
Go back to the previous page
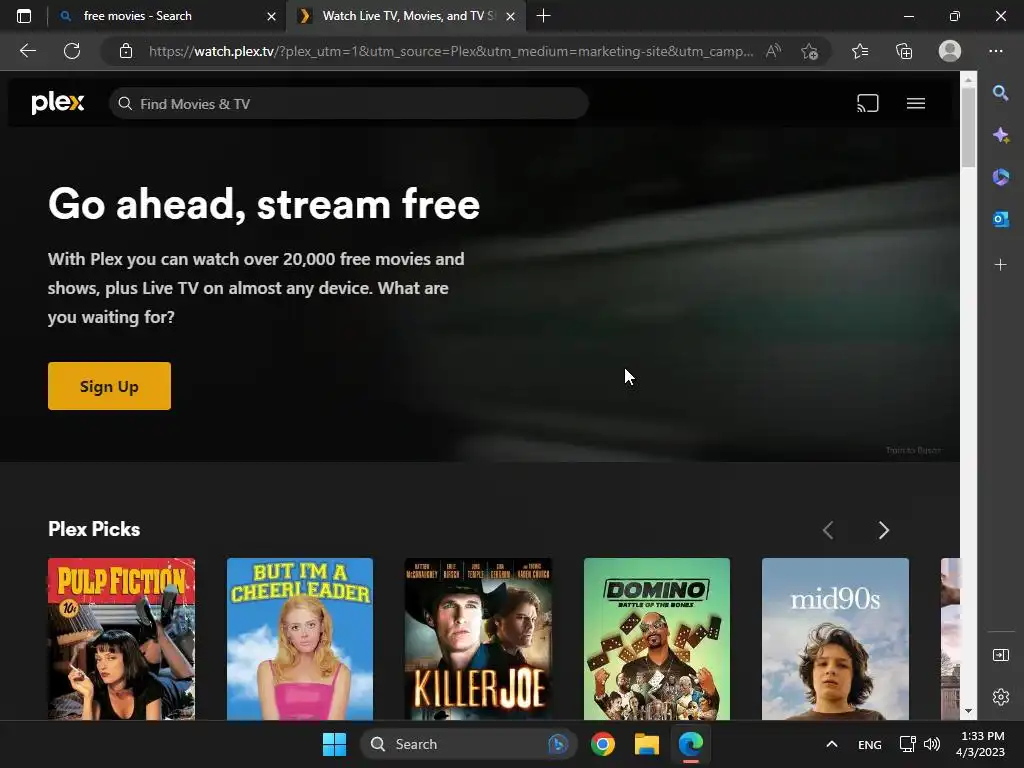click(x=27, y=51)
